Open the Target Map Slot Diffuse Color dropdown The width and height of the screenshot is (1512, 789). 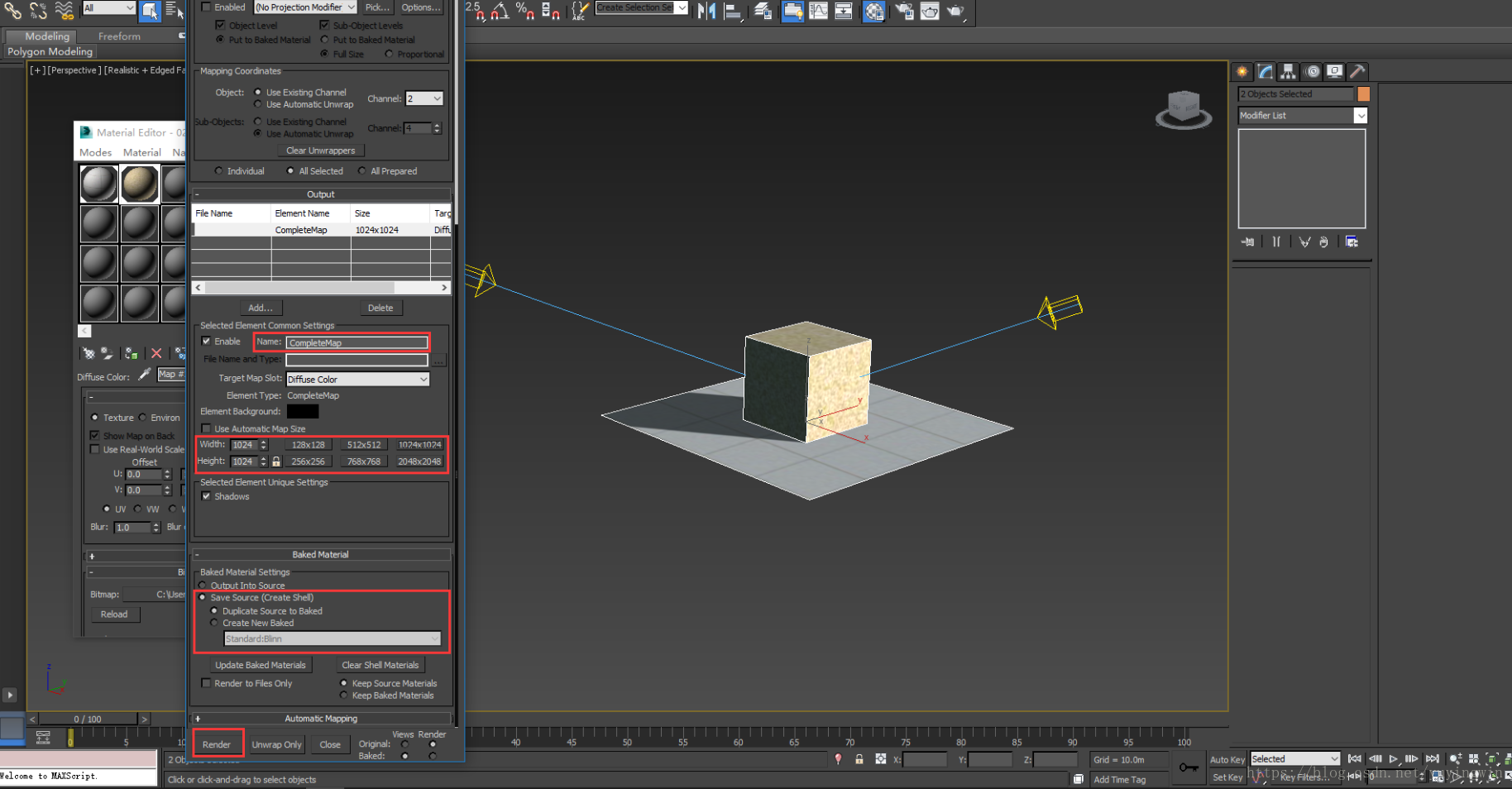358,379
